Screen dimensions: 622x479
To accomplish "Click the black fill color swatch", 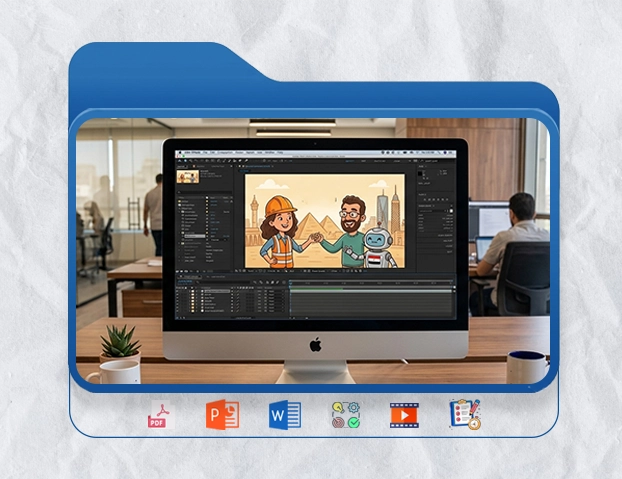I will point(420,174).
